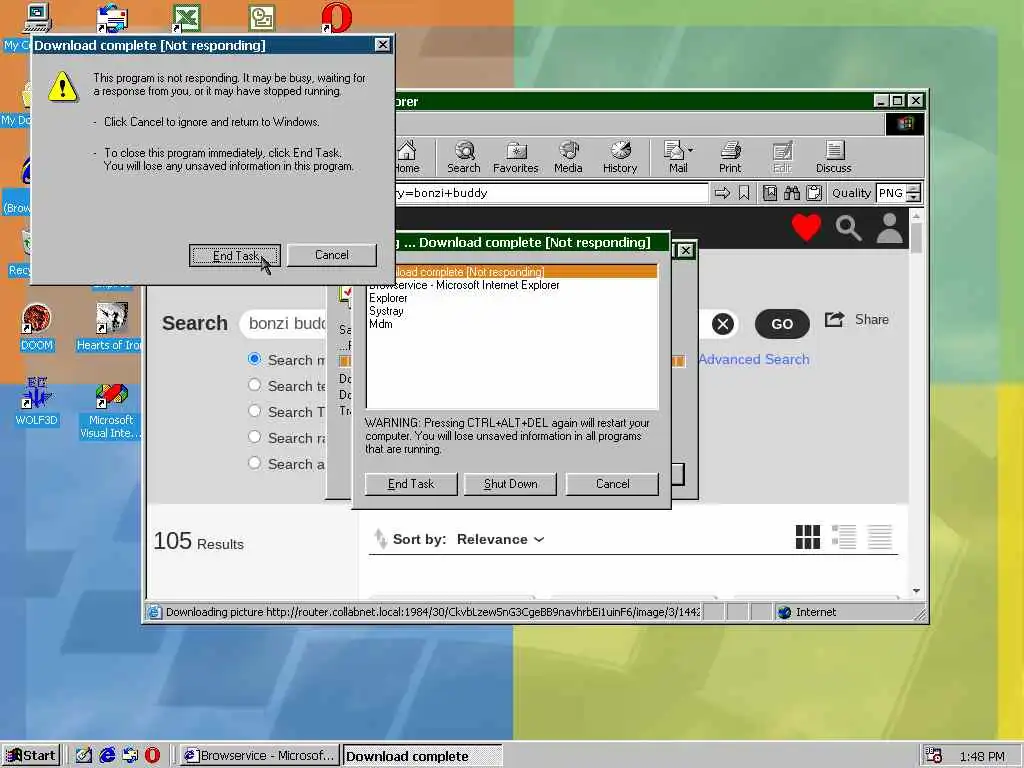Switch to grid view of results

pyautogui.click(x=808, y=537)
